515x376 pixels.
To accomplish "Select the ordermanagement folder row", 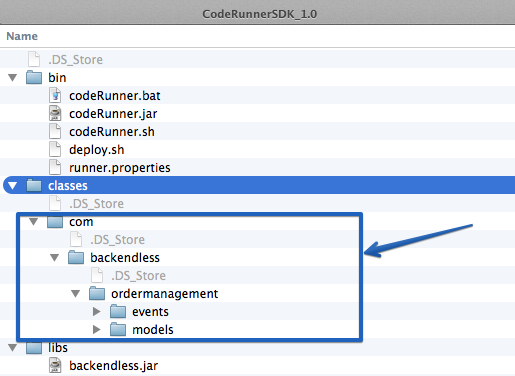I will click(257, 294).
